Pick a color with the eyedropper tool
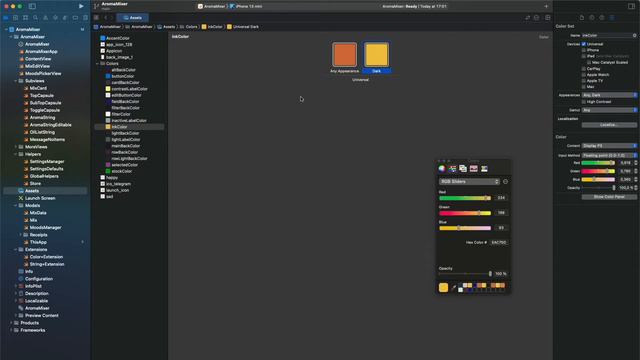The image size is (640, 360). [x=453, y=288]
